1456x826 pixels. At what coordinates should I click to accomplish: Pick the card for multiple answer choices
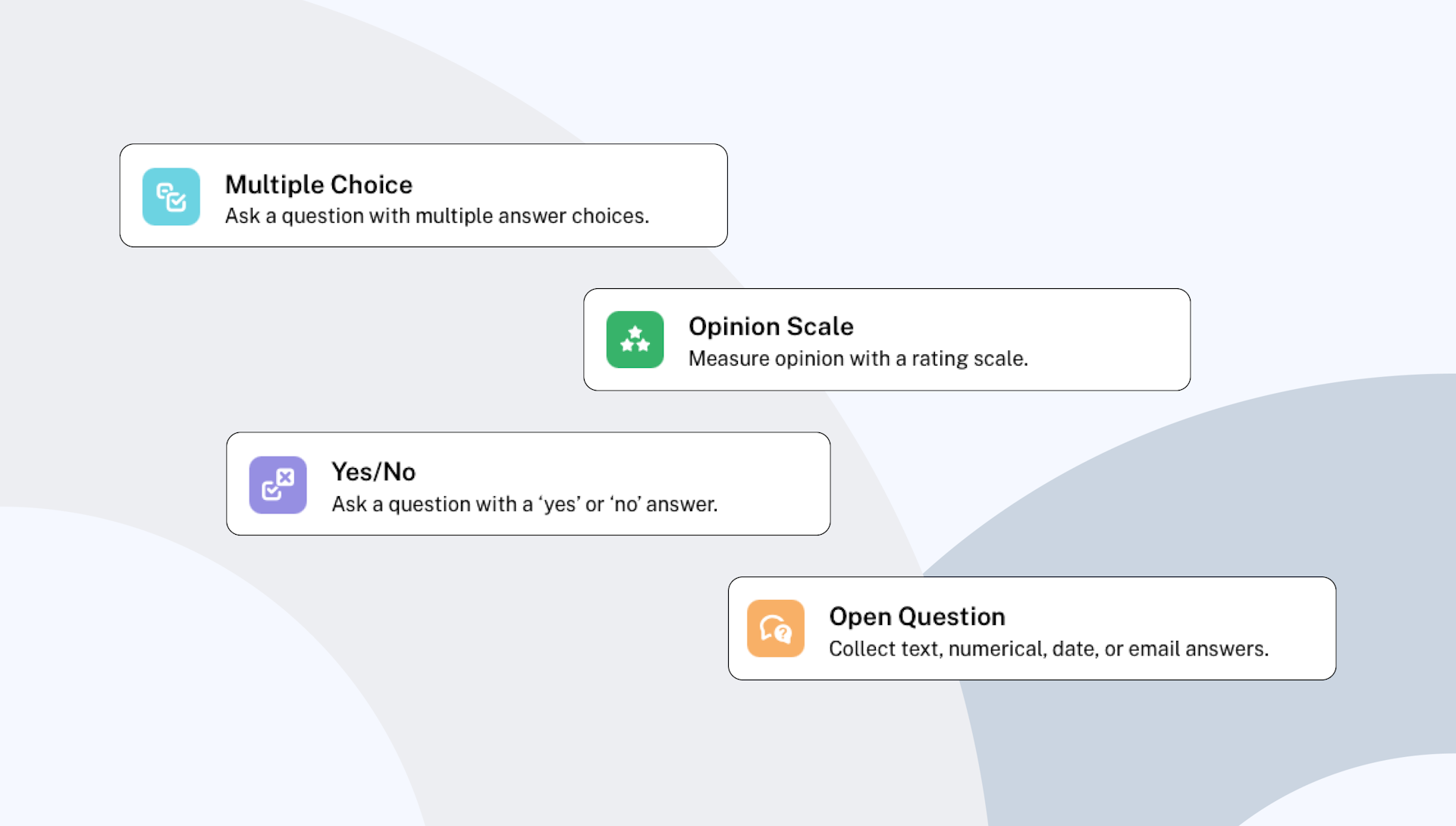423,196
